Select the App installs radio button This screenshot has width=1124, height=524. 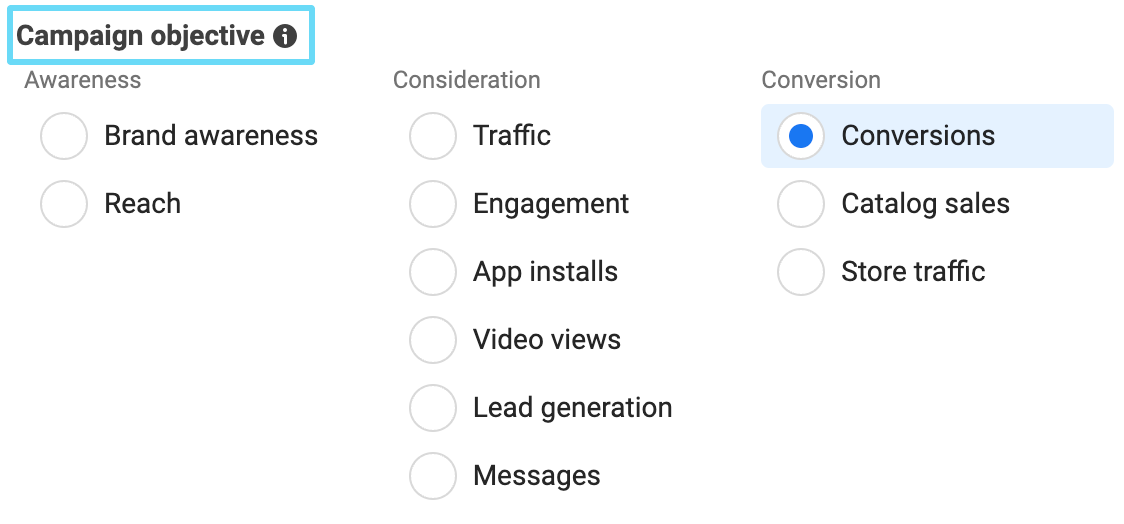coord(433,272)
